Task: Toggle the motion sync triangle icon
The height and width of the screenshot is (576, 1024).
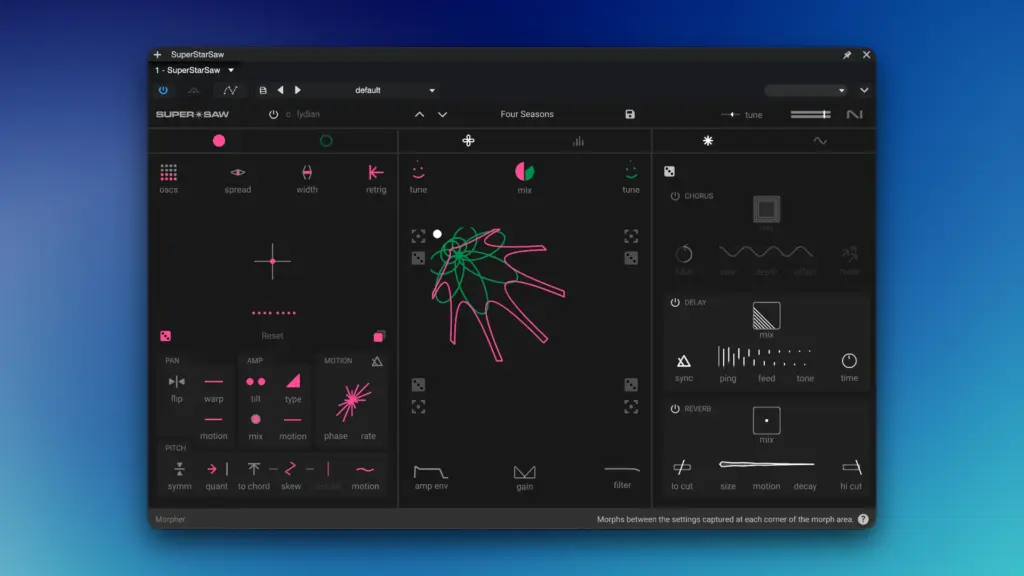Action: [x=377, y=361]
